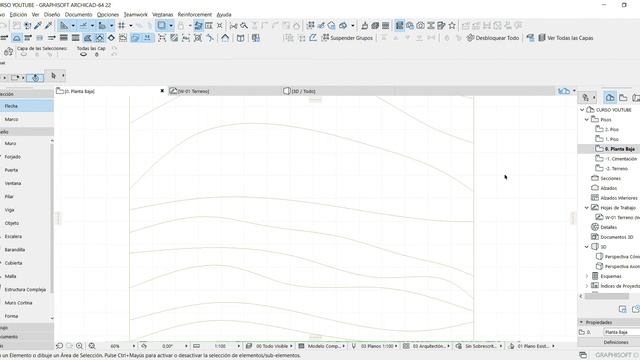Viewport: 640px width, 360px height.
Task: Select the Viga beam tool
Action: (x=25, y=210)
